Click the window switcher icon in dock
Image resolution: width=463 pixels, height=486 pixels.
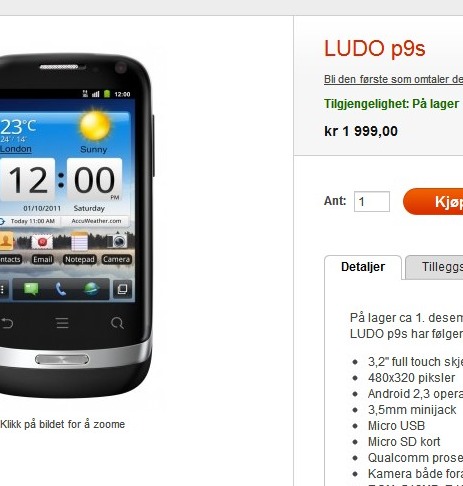pos(122,289)
